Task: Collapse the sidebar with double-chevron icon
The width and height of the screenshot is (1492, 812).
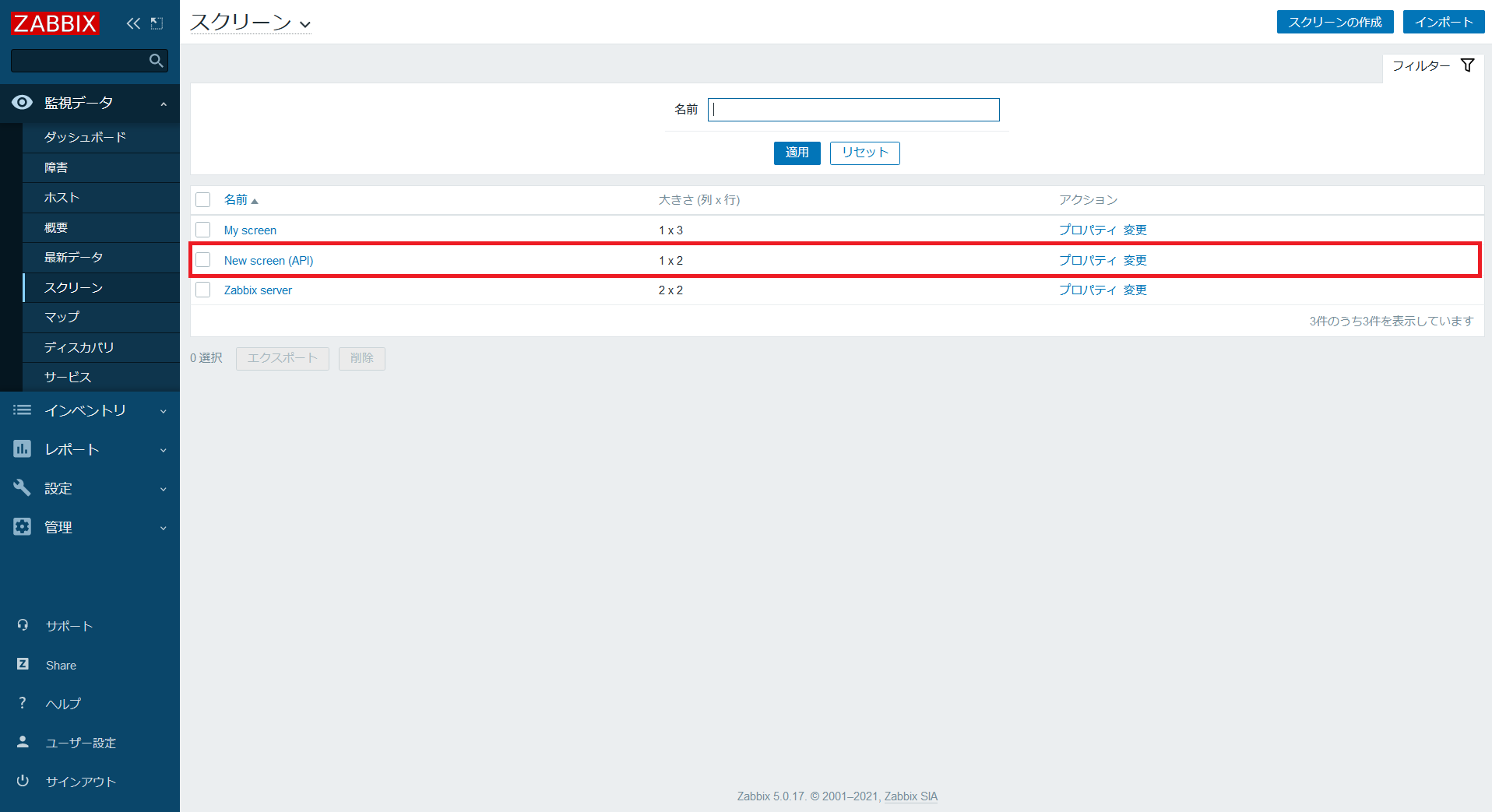Action: point(133,23)
